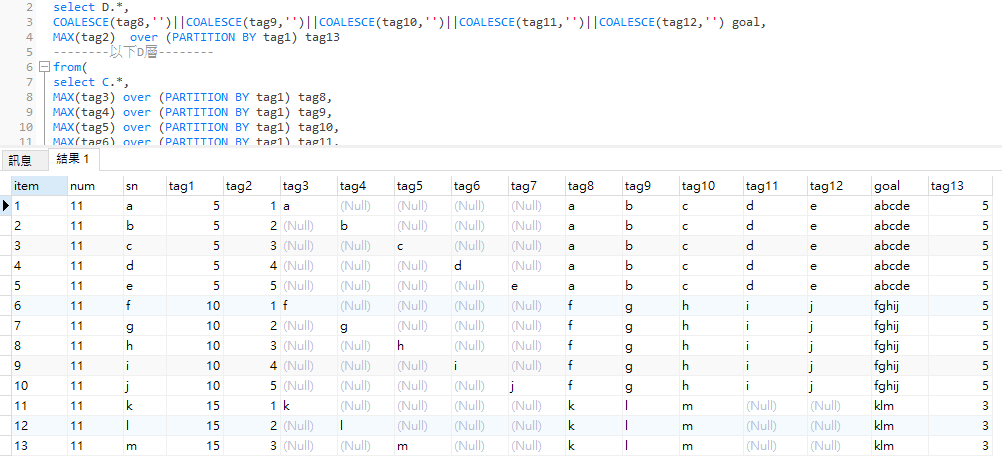Click the sn cell 'm' in item 13 row
The image size is (1005, 457).
144,445
